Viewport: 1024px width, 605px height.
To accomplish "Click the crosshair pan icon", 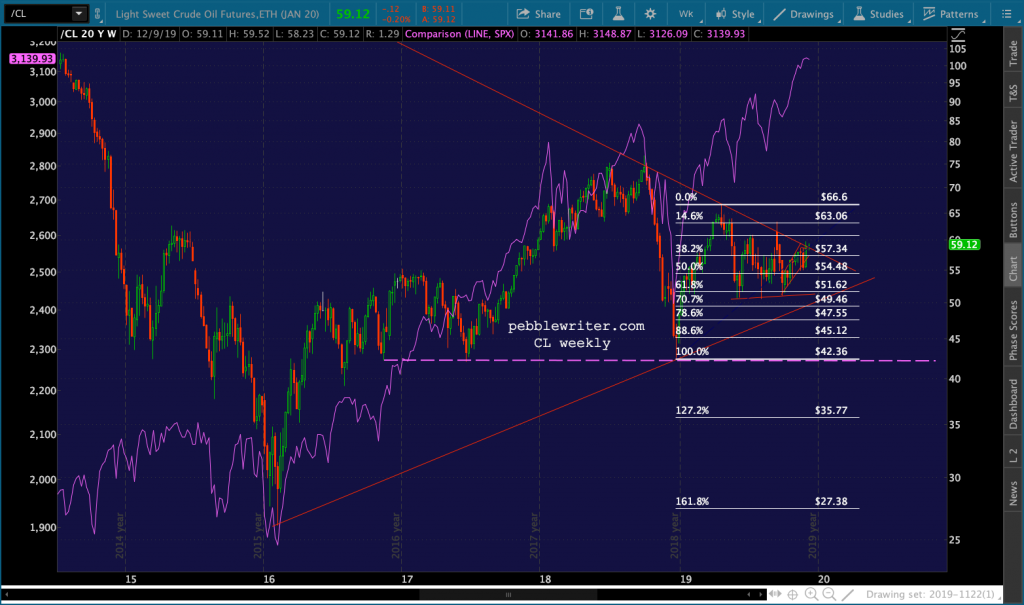I will point(792,594).
